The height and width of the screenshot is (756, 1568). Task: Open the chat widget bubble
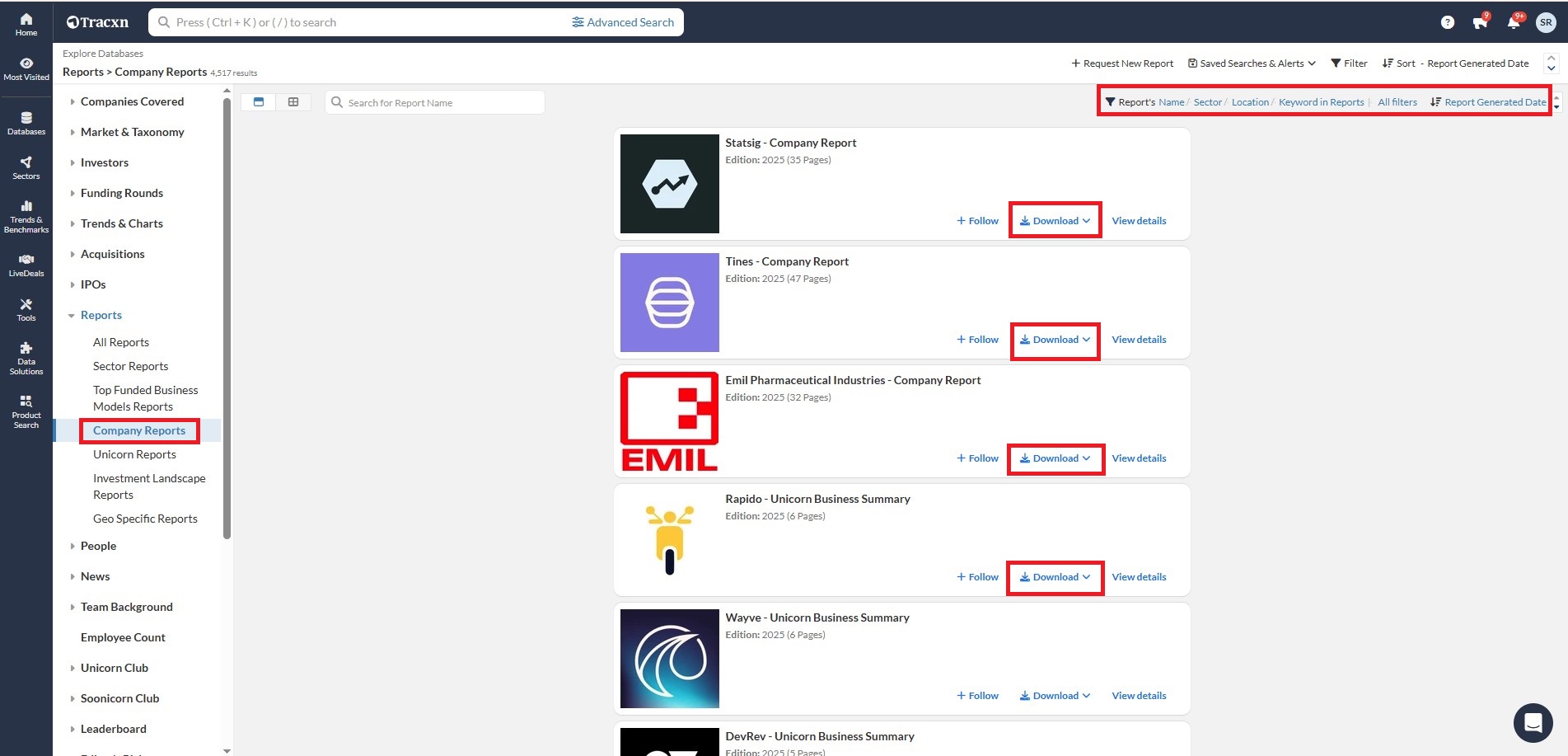1533,723
